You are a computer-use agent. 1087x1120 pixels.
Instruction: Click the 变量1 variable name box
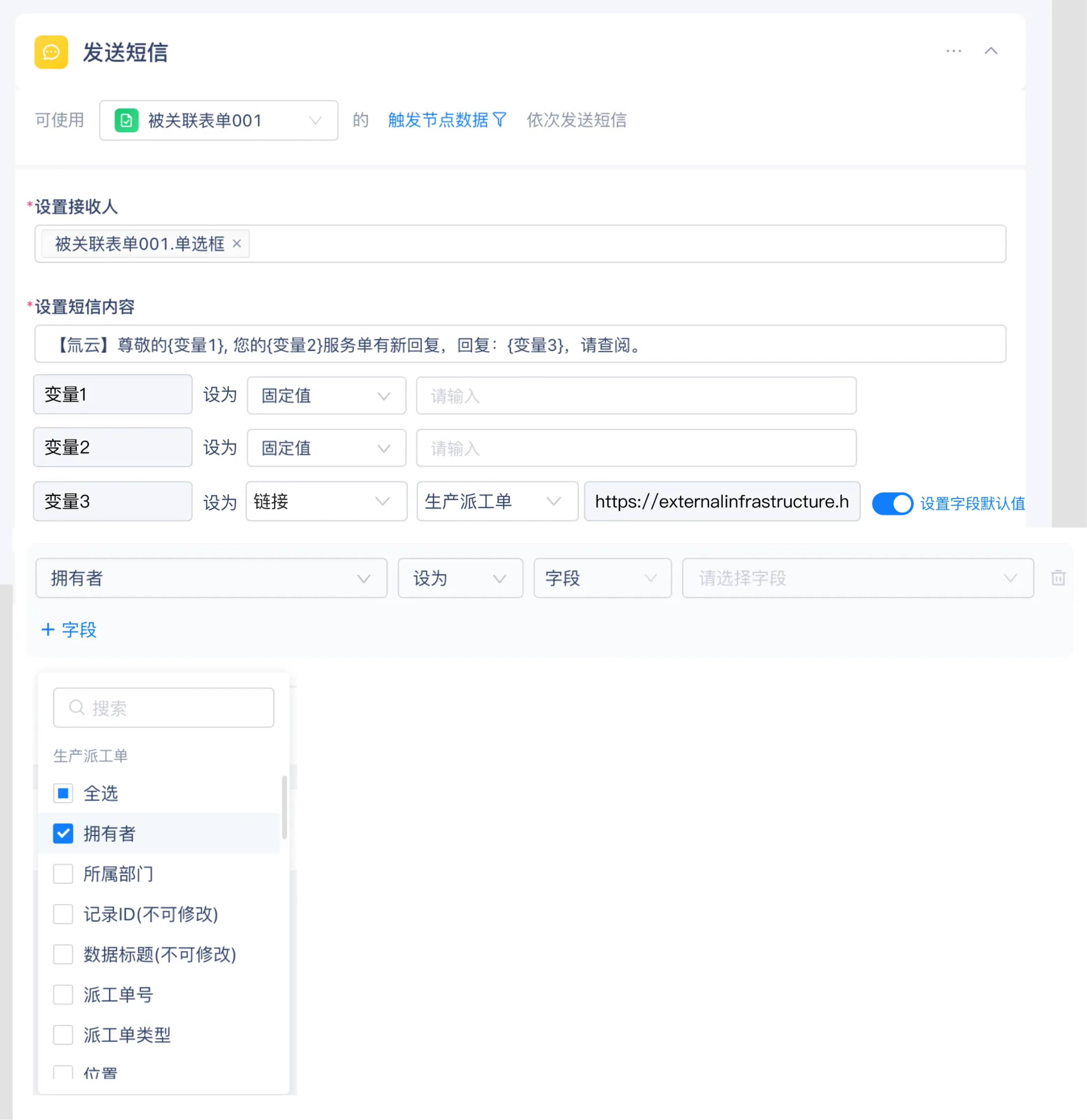[x=113, y=394]
